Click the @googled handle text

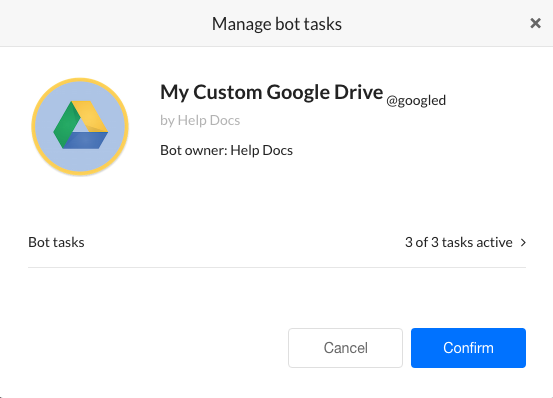coord(416,100)
